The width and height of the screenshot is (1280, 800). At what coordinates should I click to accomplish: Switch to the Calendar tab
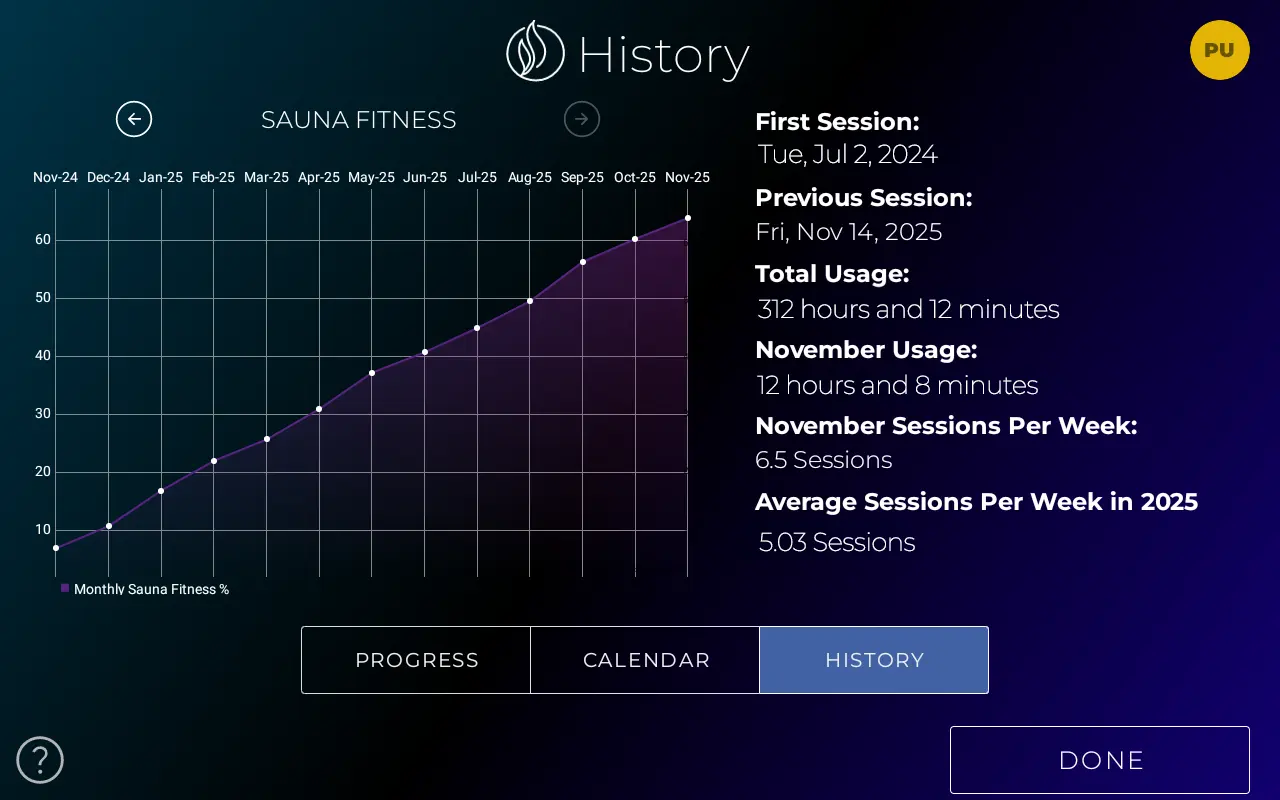[646, 660]
